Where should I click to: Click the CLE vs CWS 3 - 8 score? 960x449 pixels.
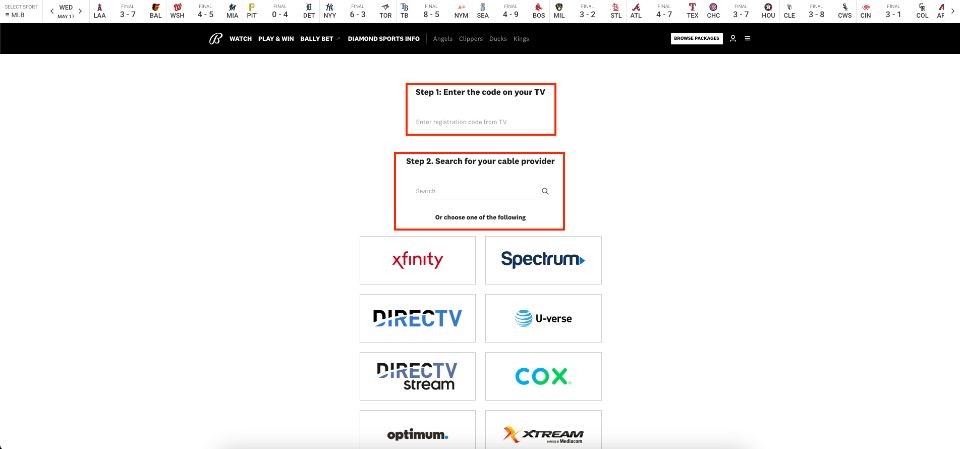[x=816, y=14]
